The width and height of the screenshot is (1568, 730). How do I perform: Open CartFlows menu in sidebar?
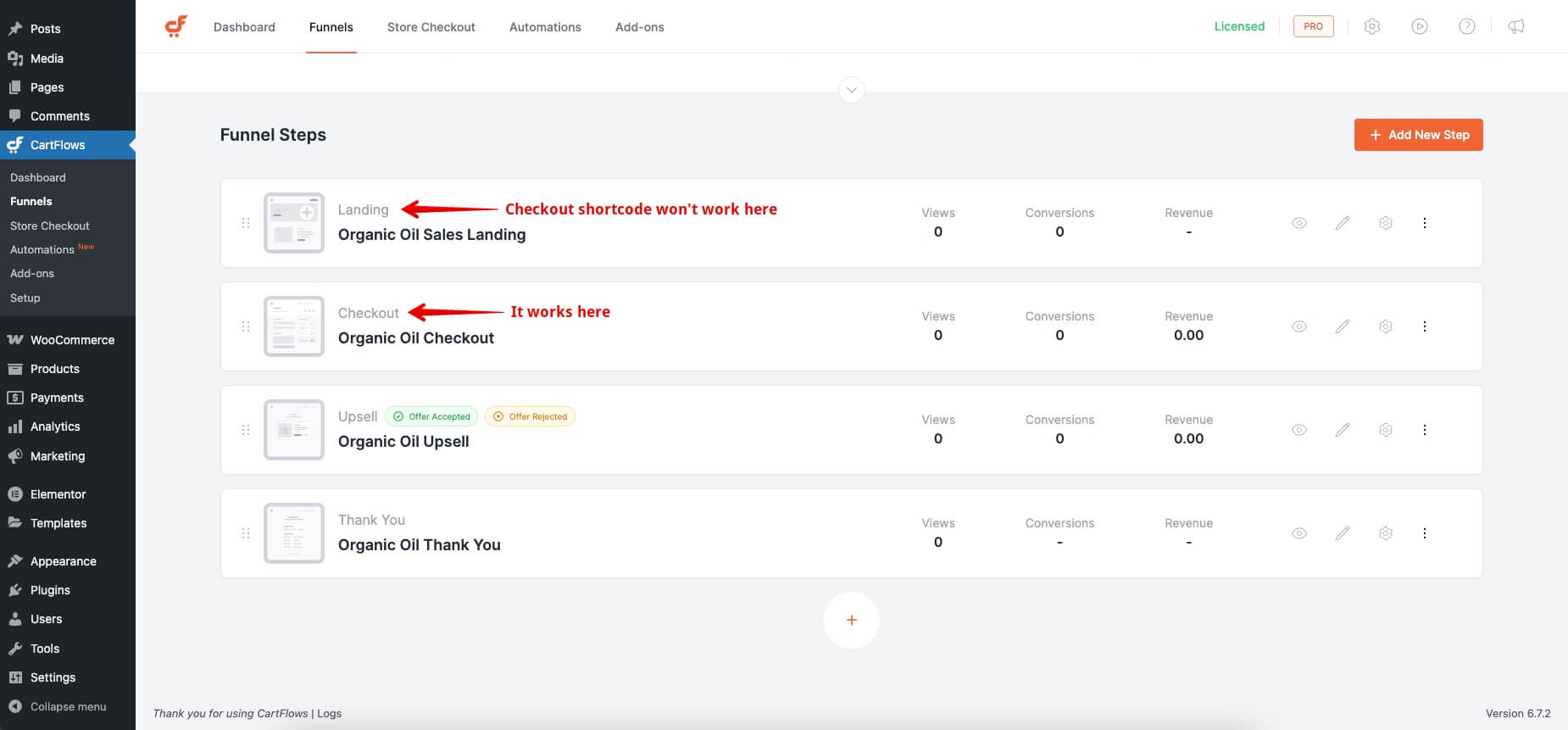click(x=68, y=145)
